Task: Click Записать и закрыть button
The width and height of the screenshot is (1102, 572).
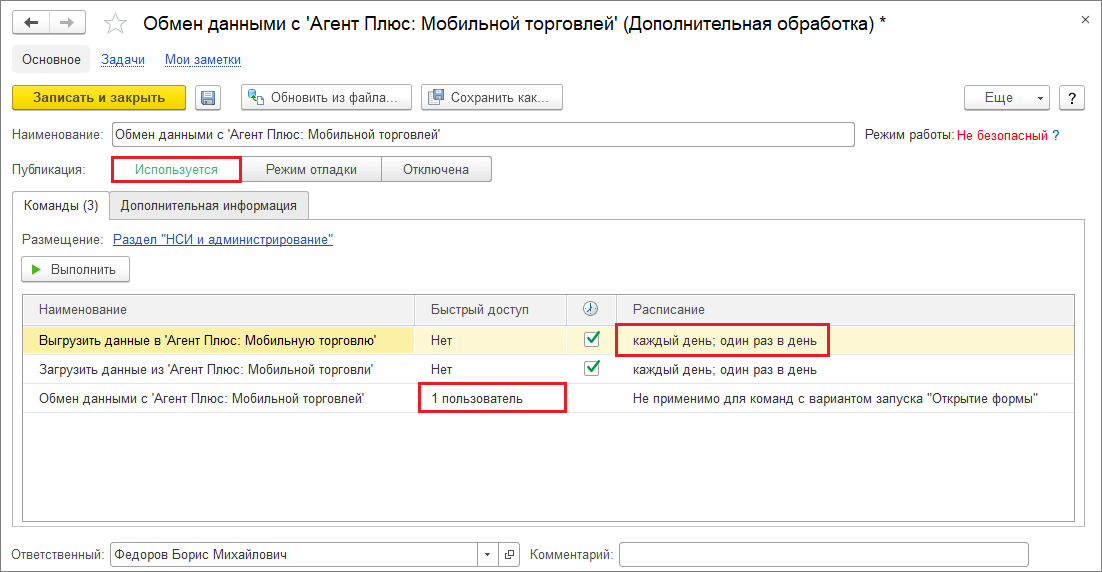Action: coord(99,98)
